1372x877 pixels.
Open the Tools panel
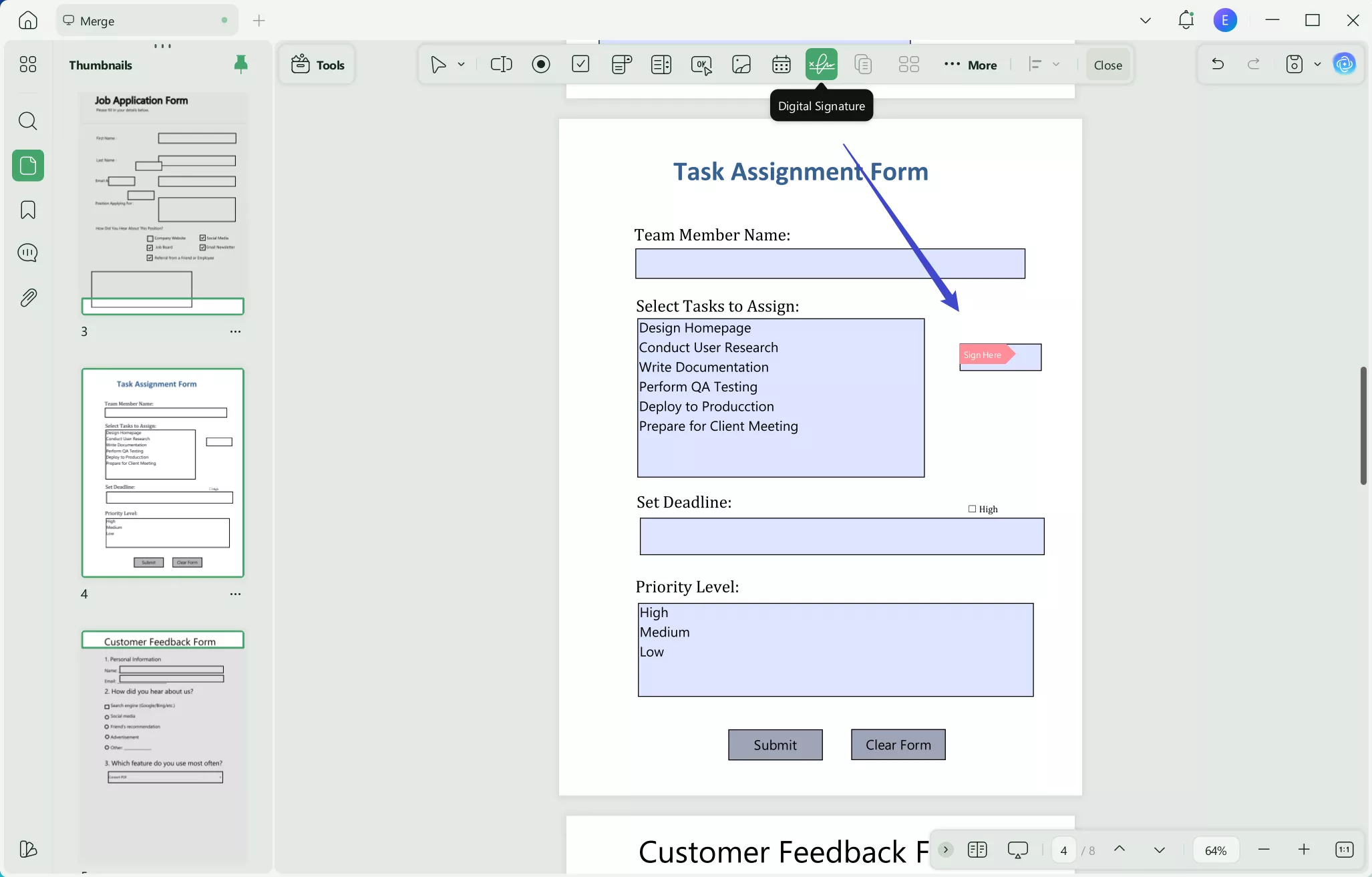317,64
